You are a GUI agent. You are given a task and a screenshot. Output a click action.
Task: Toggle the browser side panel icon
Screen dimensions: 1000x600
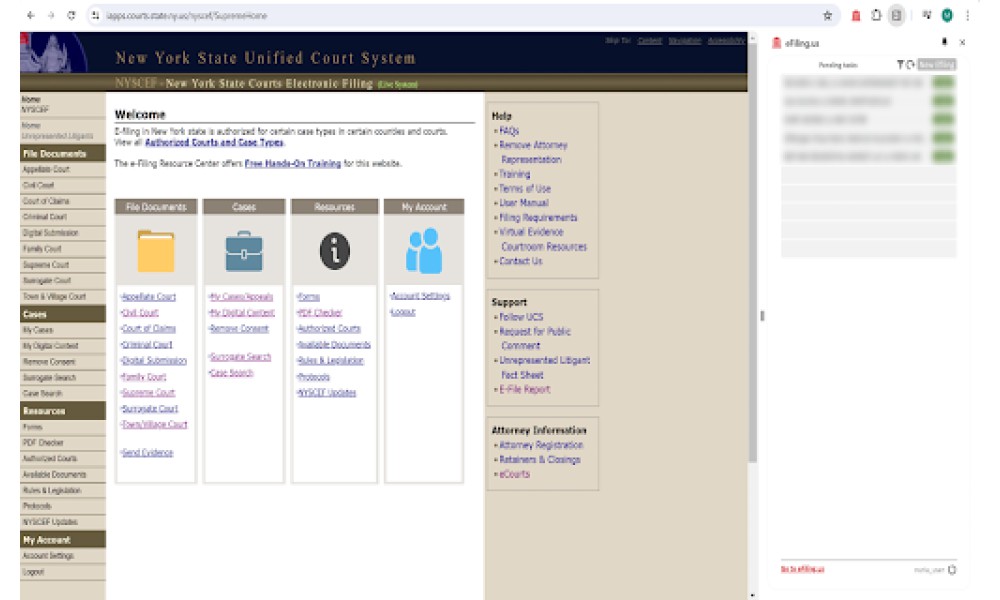[x=897, y=15]
